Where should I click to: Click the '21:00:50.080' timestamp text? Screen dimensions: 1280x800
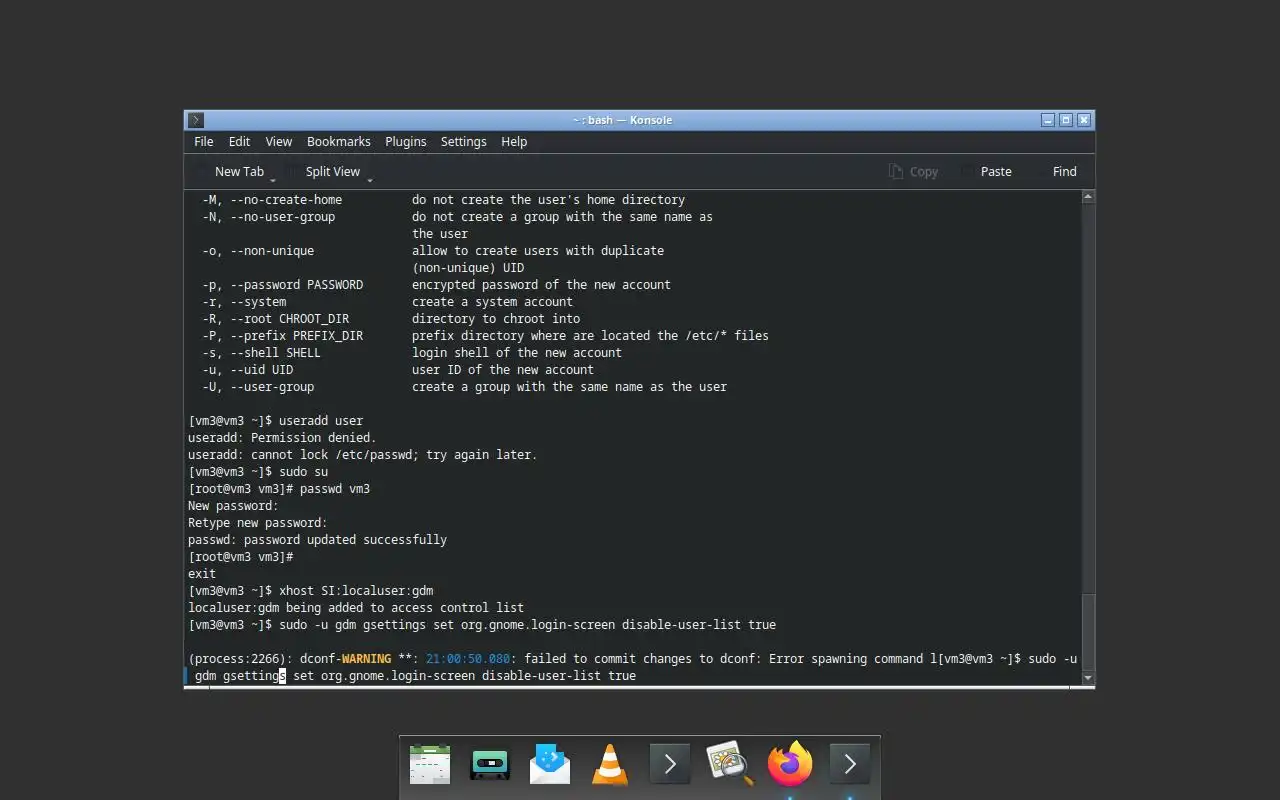tap(468, 659)
